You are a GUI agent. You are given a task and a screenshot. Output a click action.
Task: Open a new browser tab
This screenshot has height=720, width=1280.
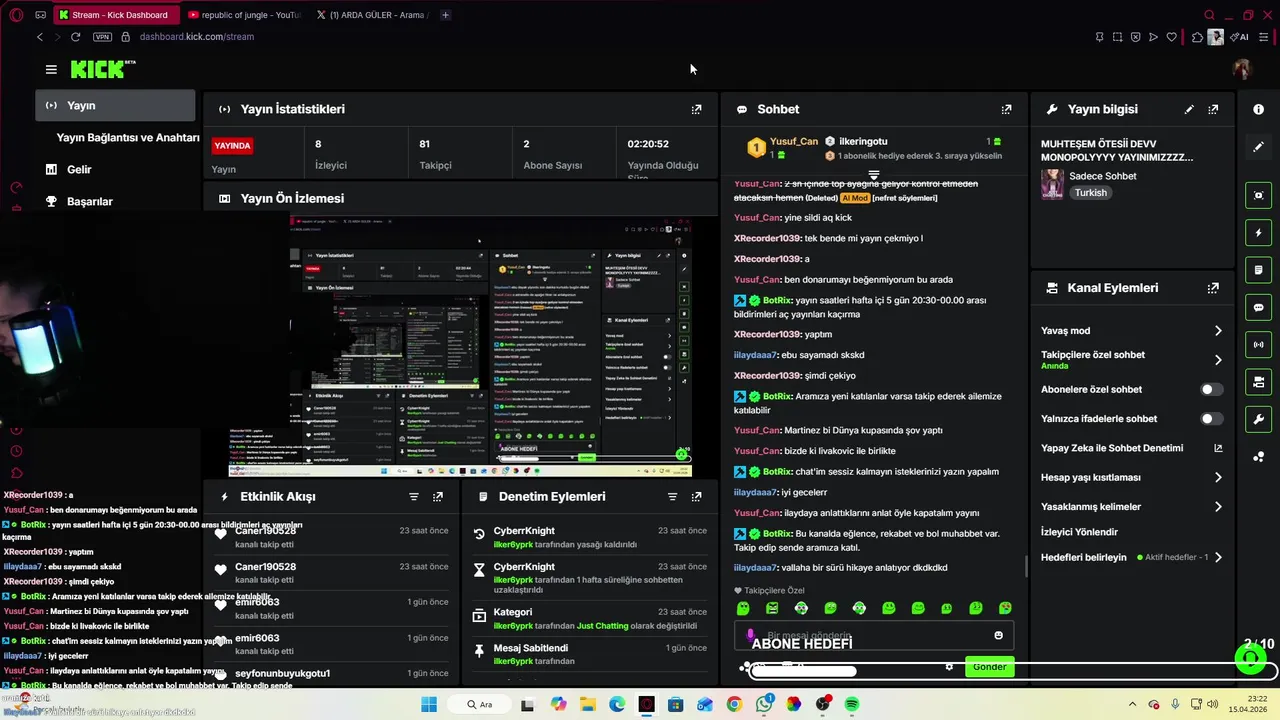(x=445, y=15)
